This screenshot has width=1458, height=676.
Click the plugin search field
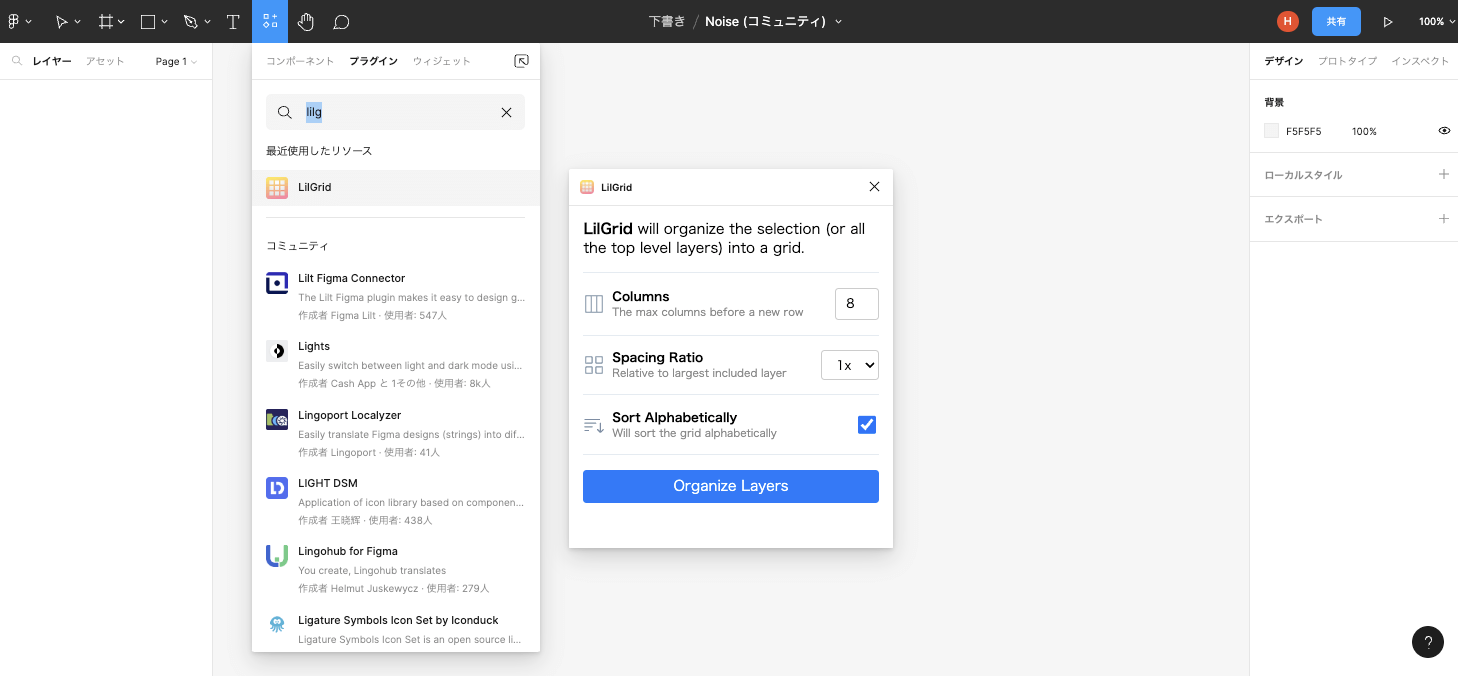(x=395, y=112)
